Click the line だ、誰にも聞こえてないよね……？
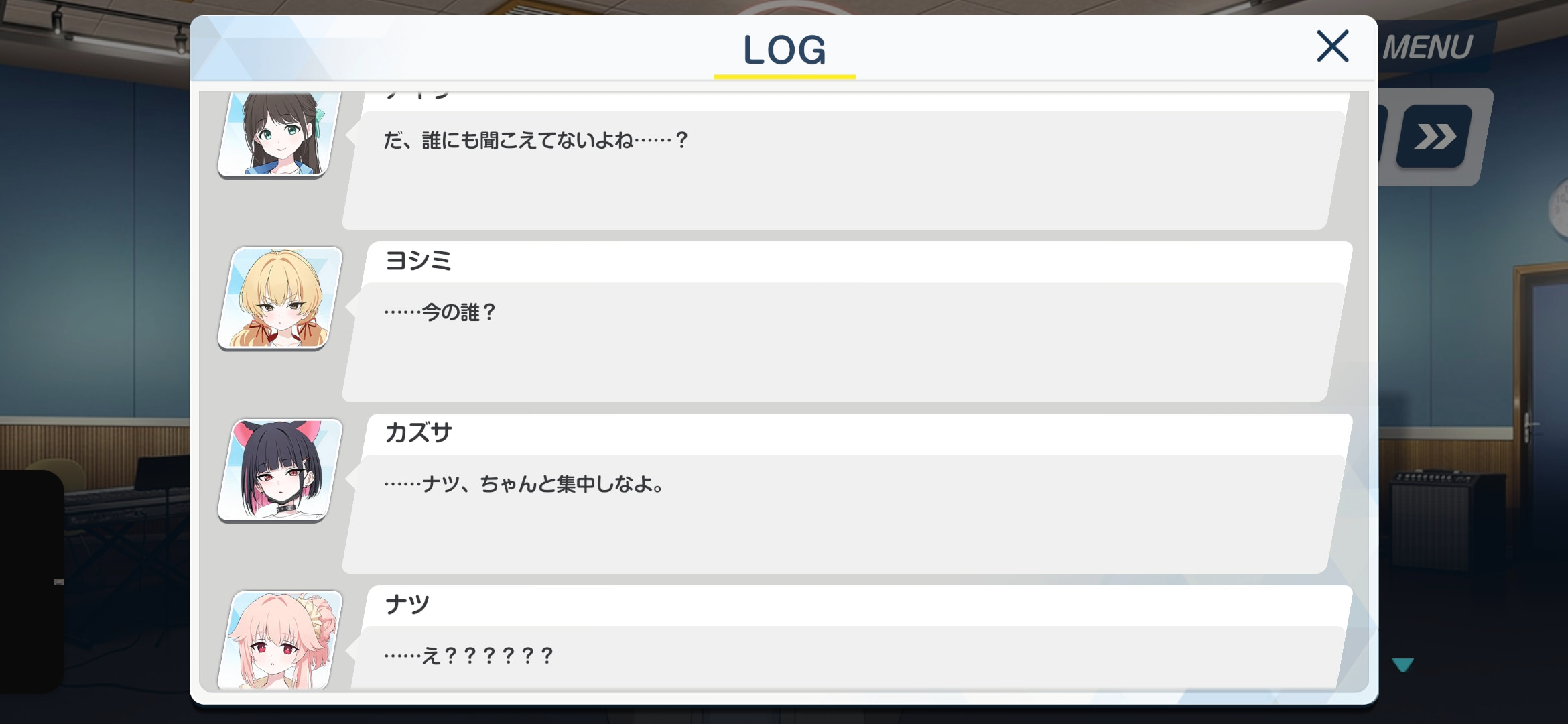Image resolution: width=1568 pixels, height=724 pixels. 535,140
